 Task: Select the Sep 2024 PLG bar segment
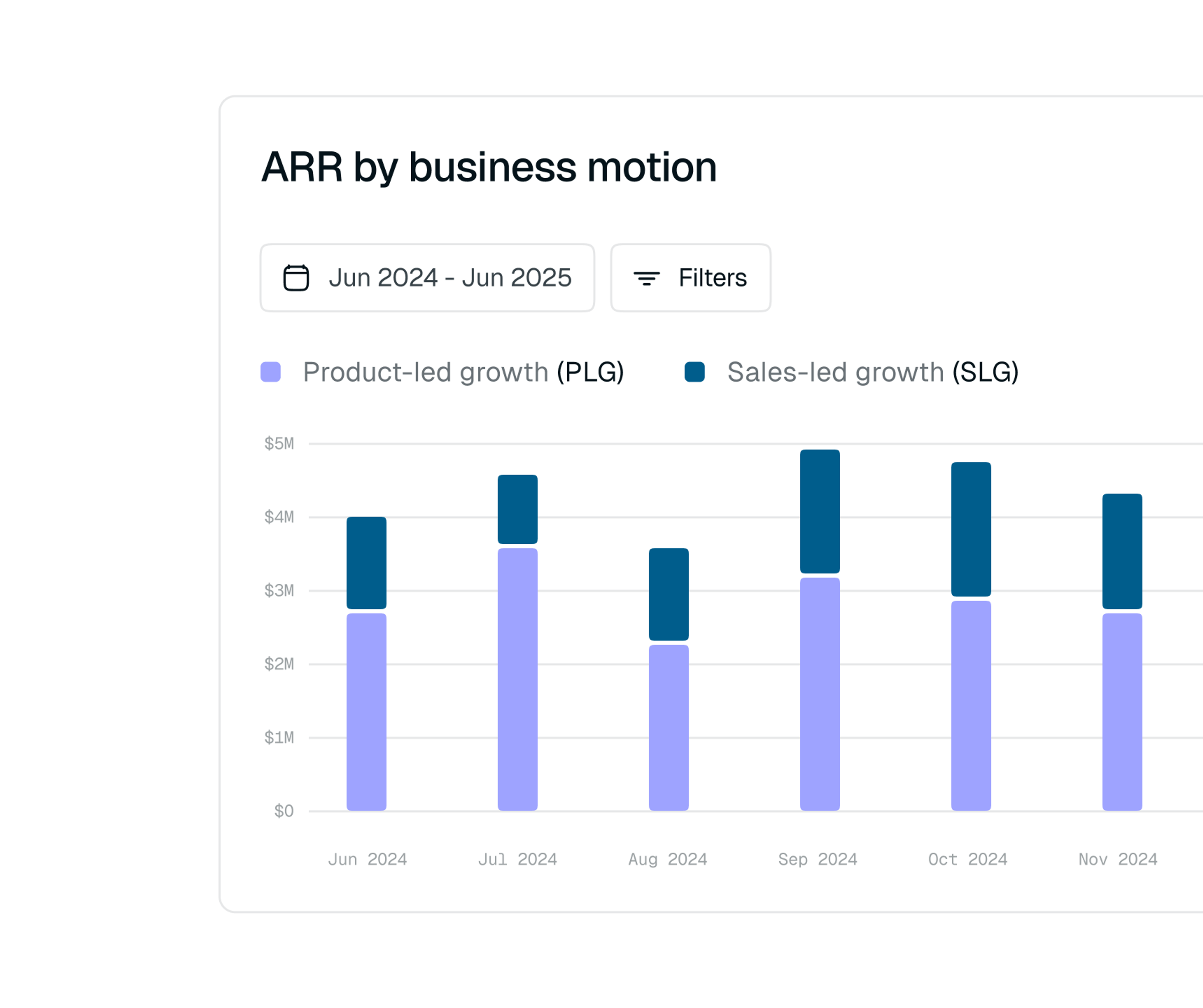(820, 694)
